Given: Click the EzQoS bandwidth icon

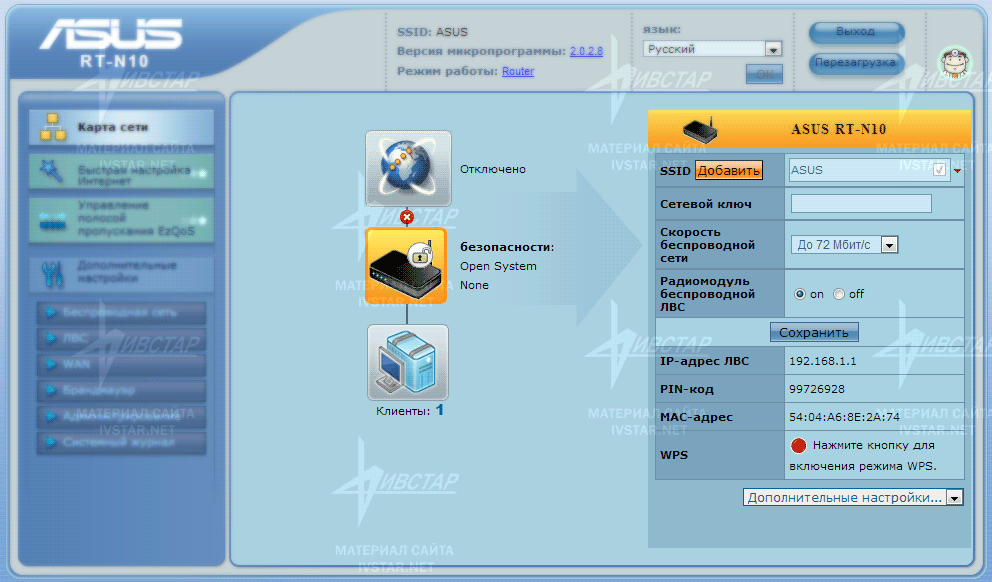Looking at the screenshot, I should pos(53,220).
